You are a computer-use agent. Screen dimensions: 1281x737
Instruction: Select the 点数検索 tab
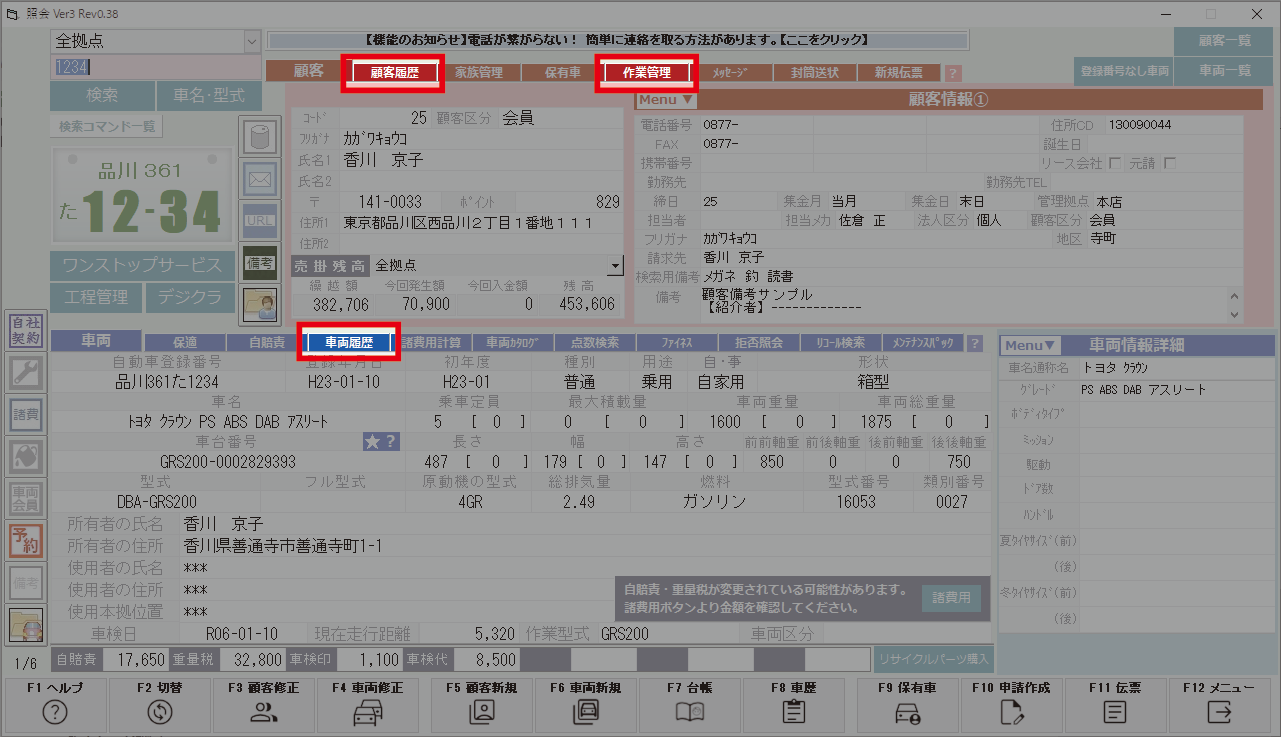tap(593, 343)
